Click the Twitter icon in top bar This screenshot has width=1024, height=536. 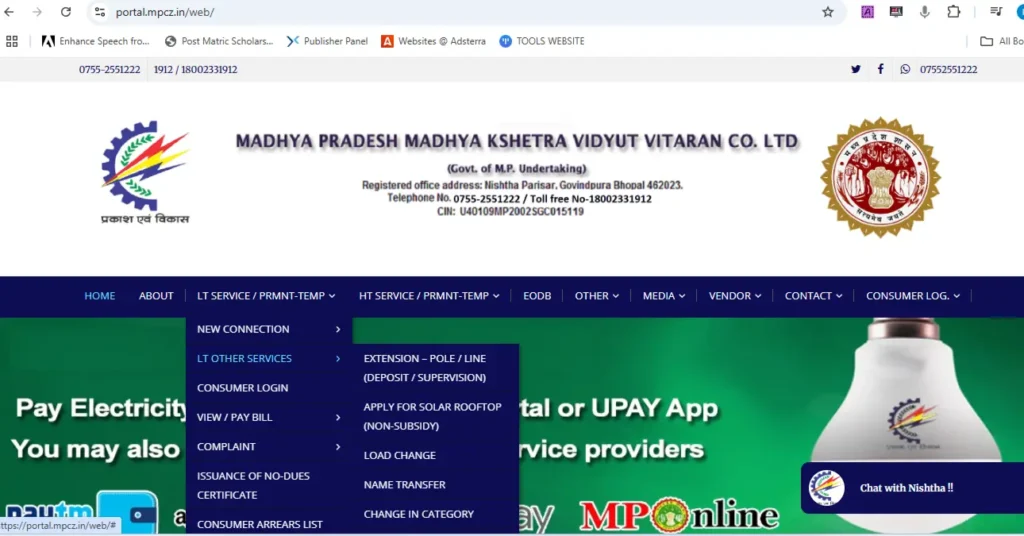855,69
